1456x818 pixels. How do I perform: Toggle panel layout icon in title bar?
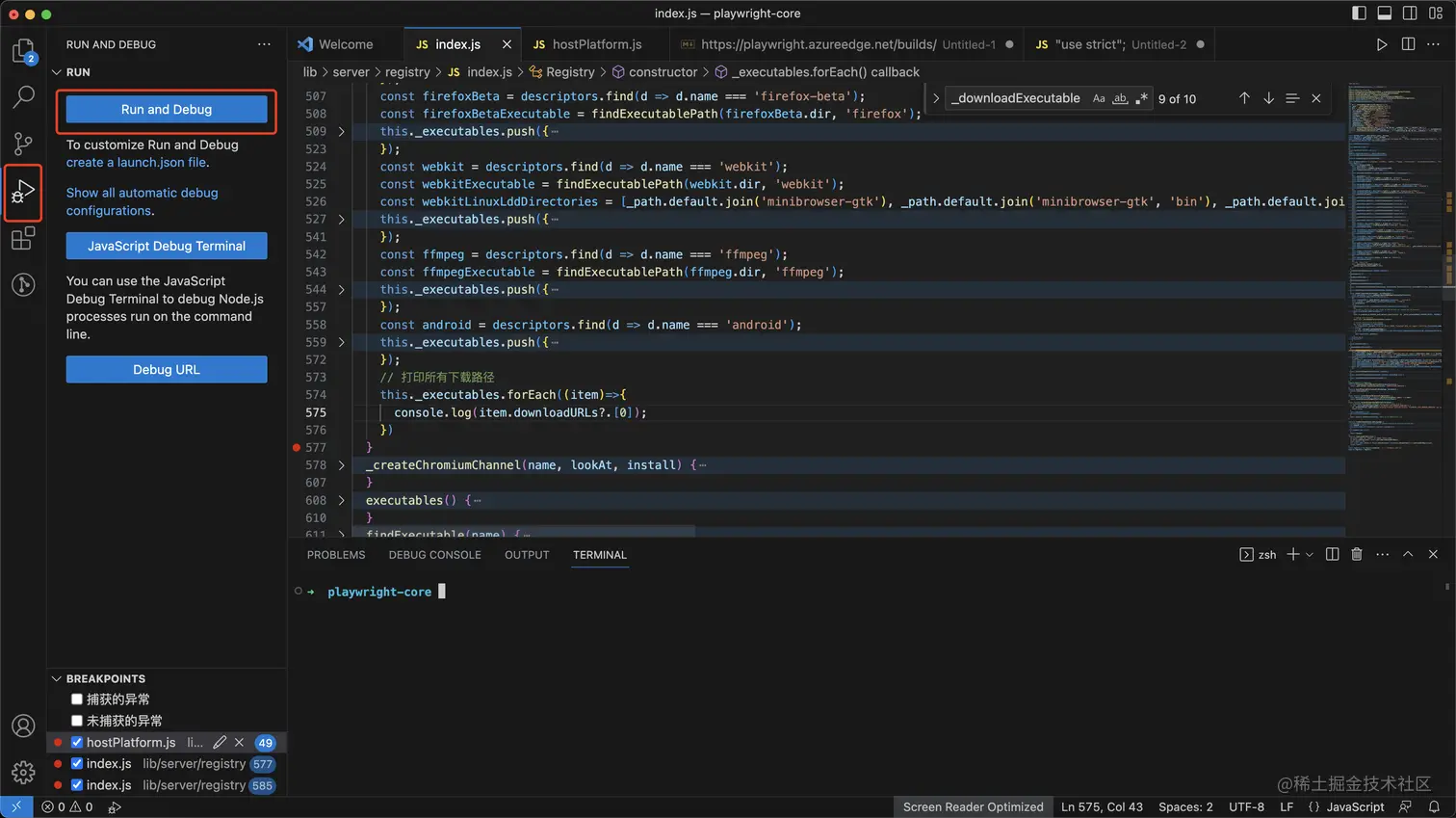pyautogui.click(x=1384, y=13)
